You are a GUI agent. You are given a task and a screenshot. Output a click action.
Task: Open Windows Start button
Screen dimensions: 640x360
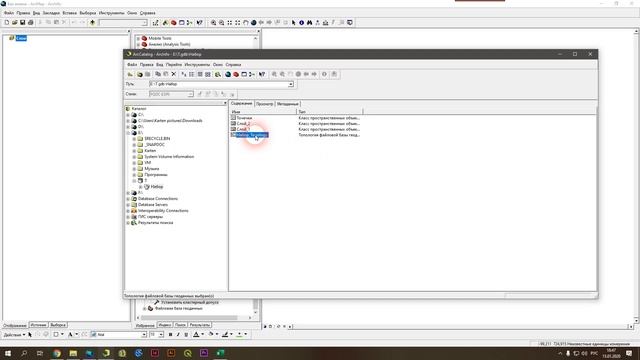pos(8,353)
